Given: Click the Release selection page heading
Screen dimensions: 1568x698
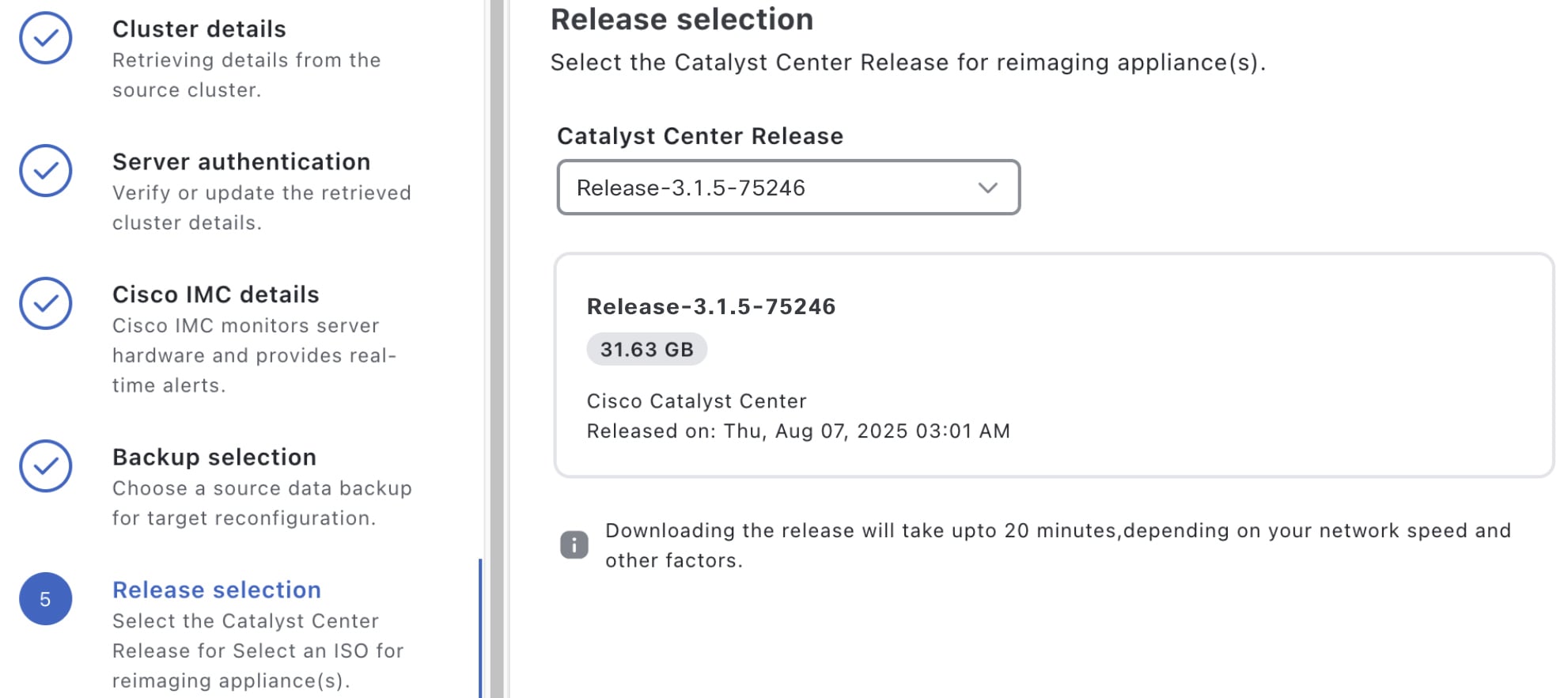Looking at the screenshot, I should coord(682,20).
